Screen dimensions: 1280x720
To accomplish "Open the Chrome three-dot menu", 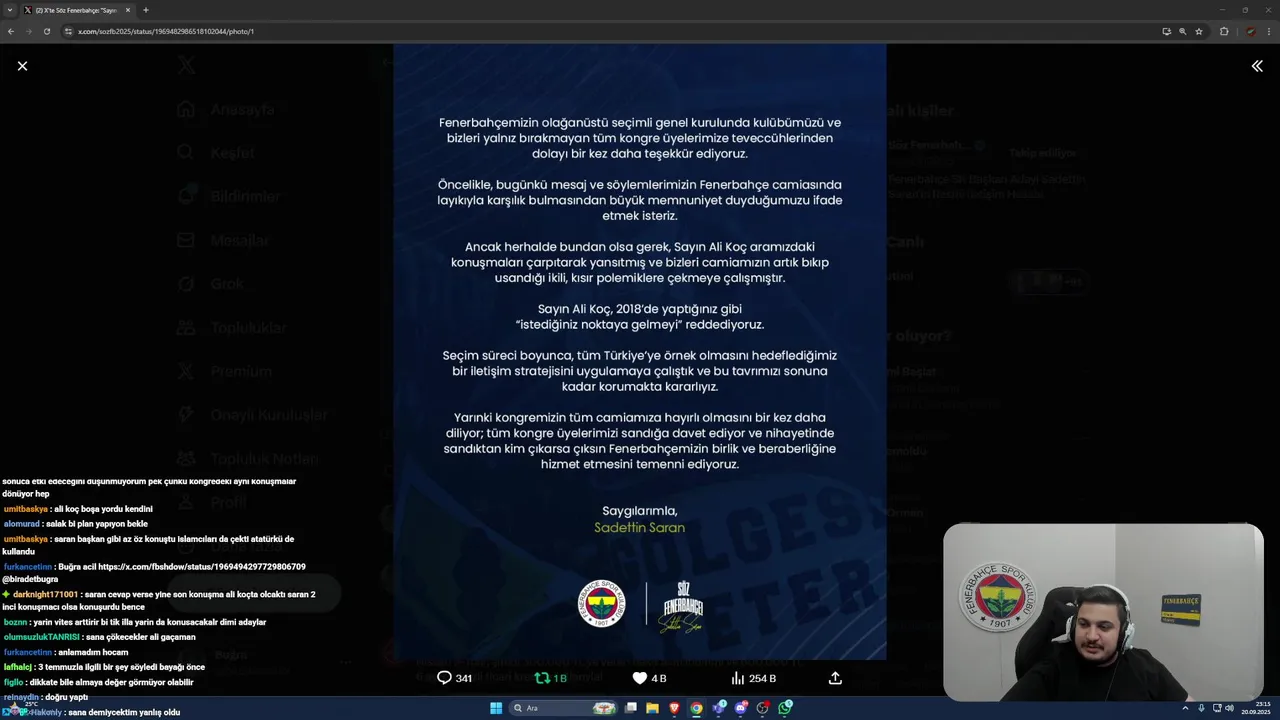I will coord(1268,31).
